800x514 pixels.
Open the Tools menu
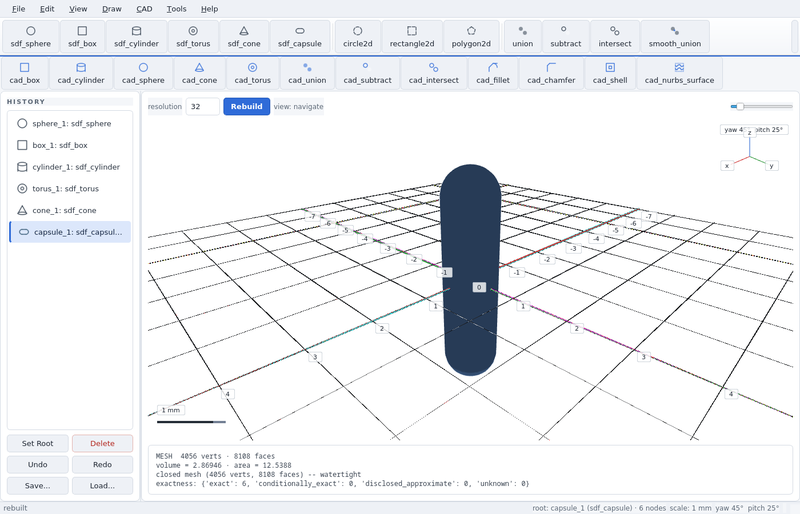point(177,9)
